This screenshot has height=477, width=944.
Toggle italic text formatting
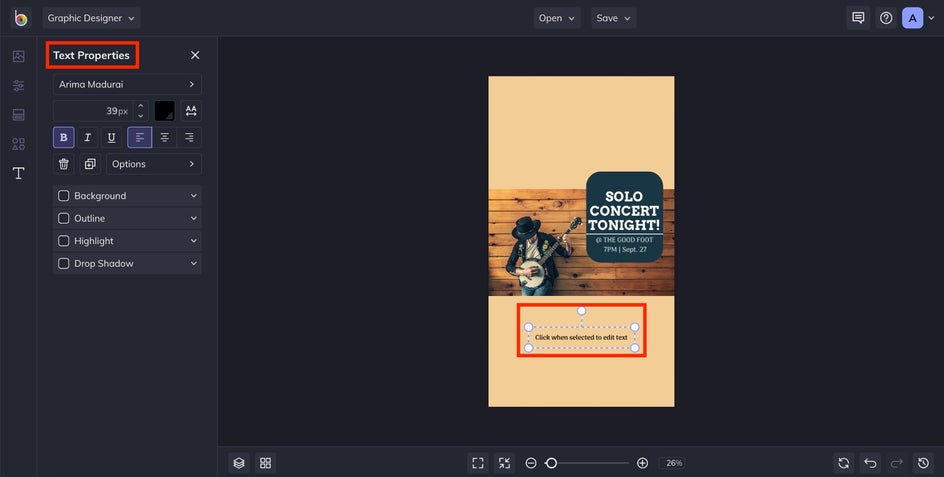[87, 137]
